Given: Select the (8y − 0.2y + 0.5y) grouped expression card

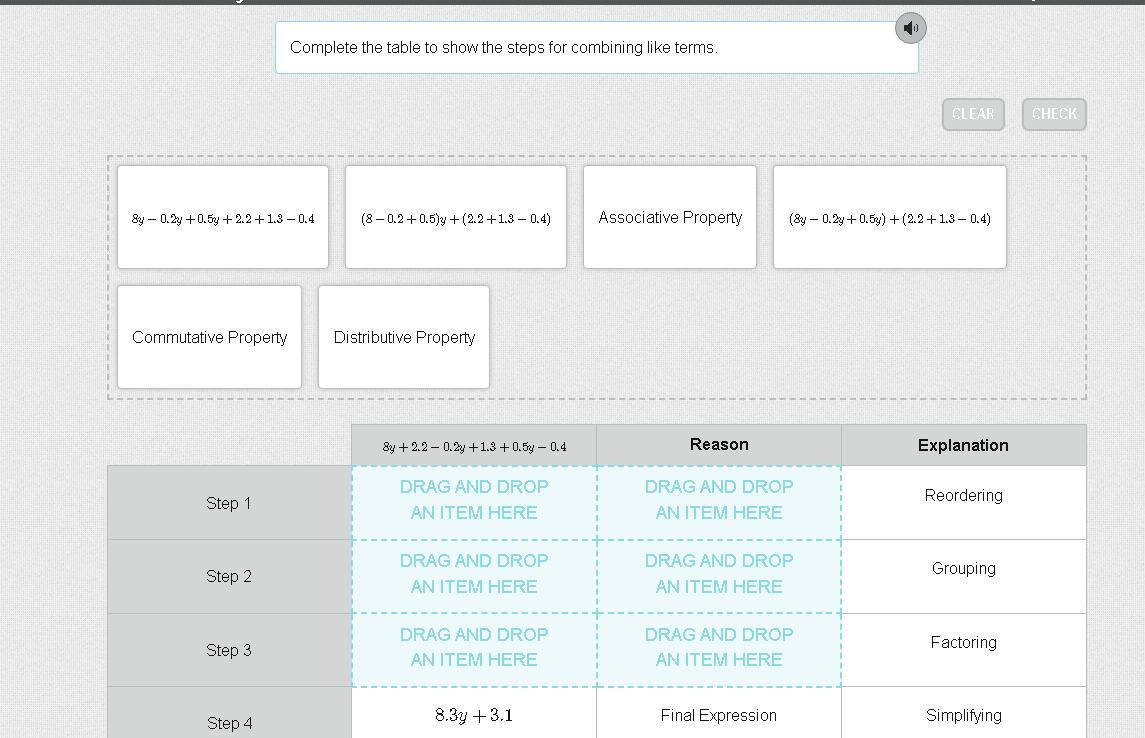Looking at the screenshot, I should 889,217.
